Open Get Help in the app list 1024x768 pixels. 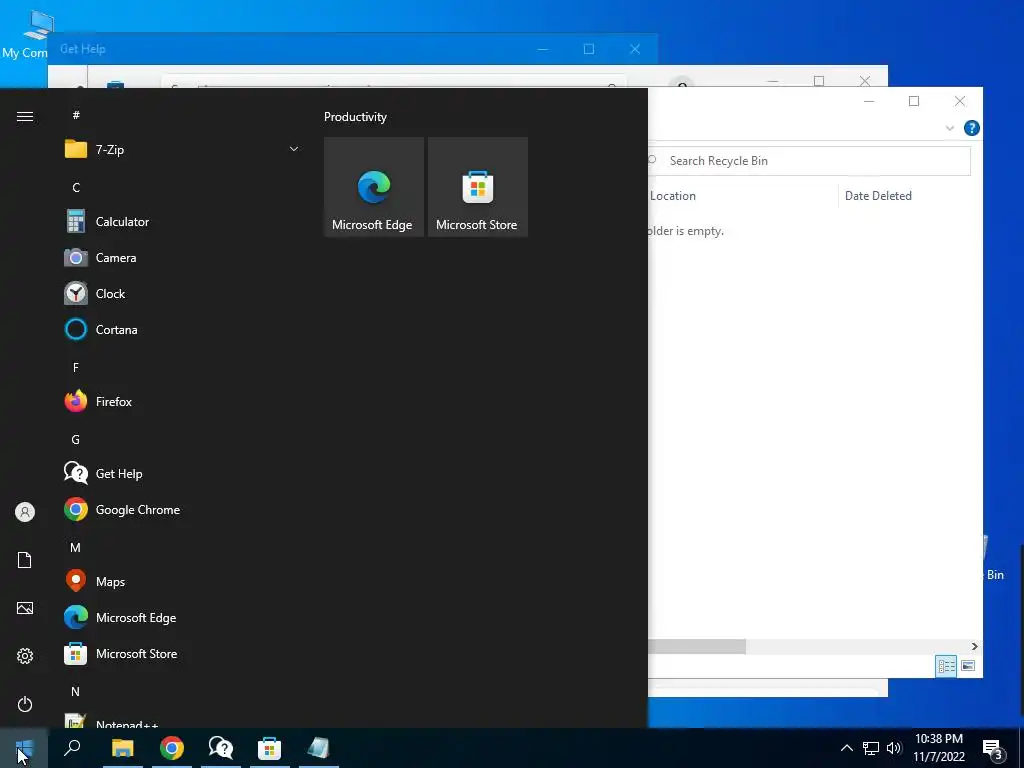(x=182, y=473)
